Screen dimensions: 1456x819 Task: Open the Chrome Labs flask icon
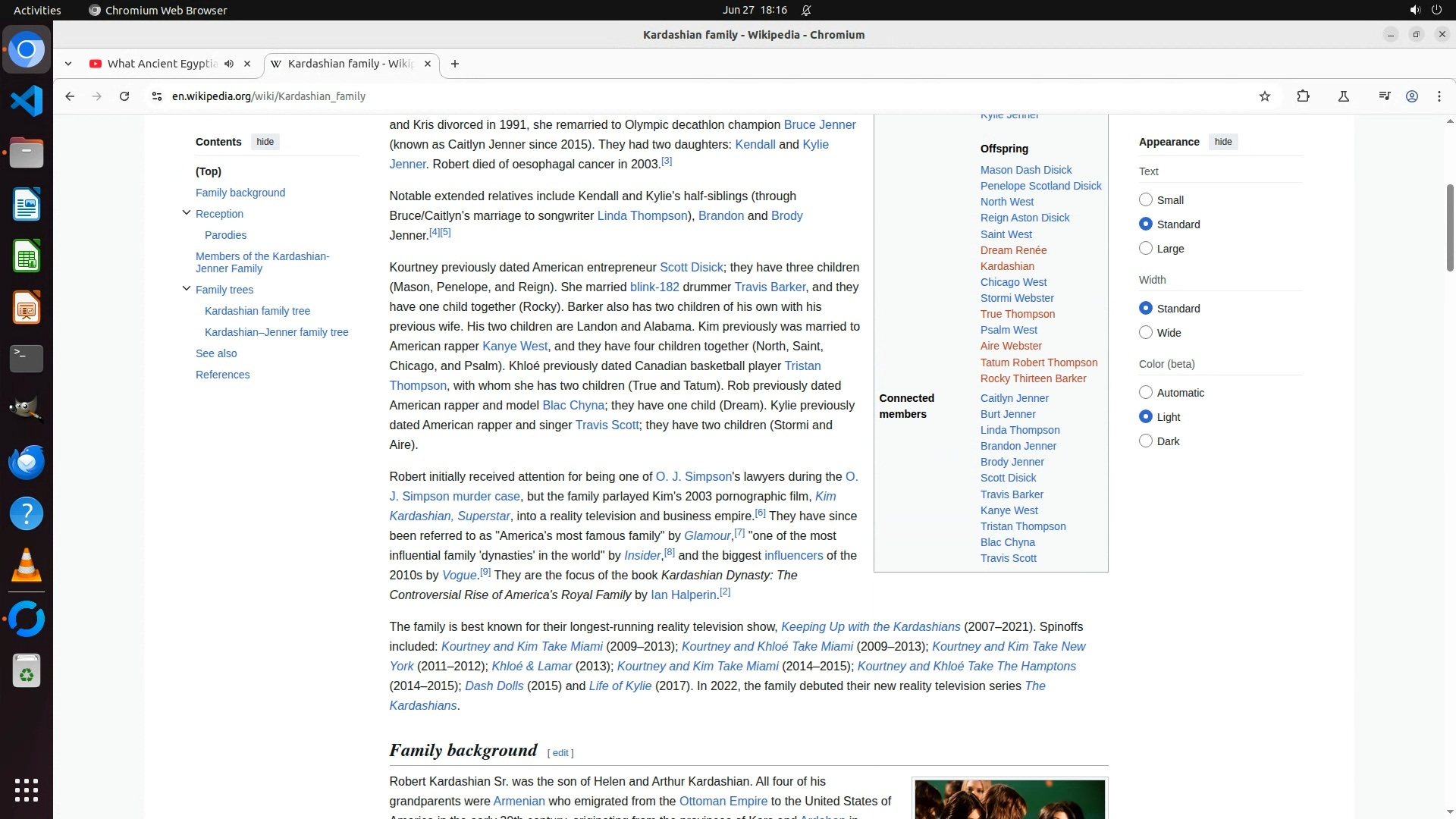pyautogui.click(x=1343, y=96)
